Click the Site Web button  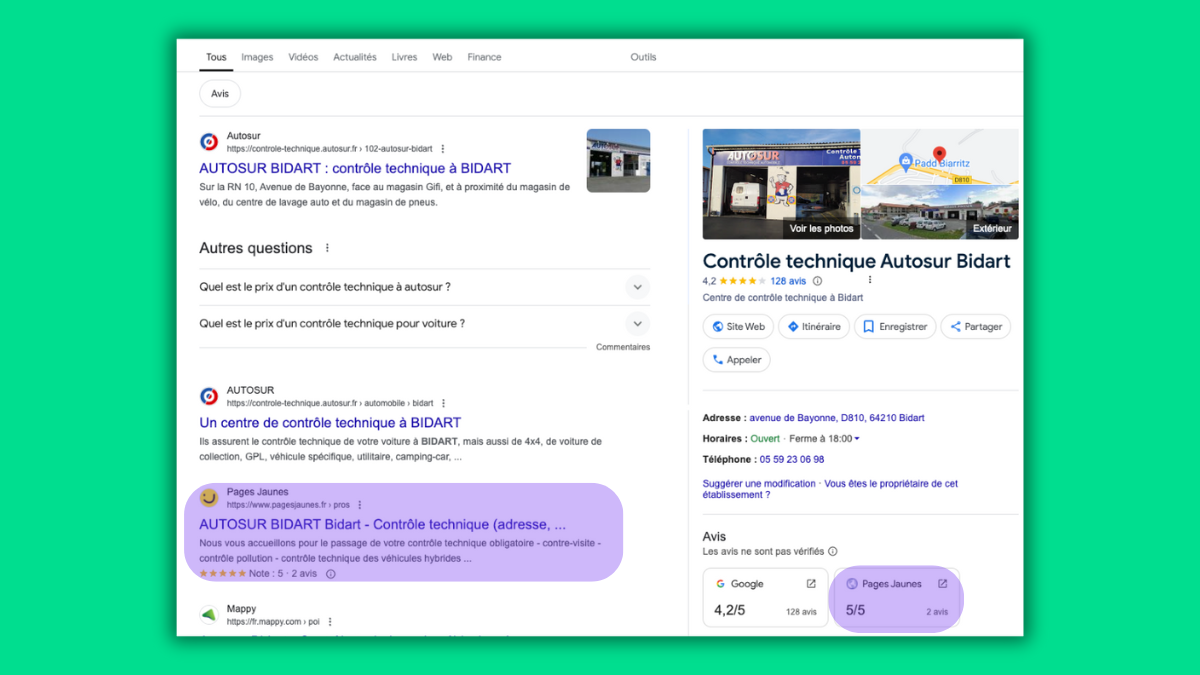pos(738,327)
